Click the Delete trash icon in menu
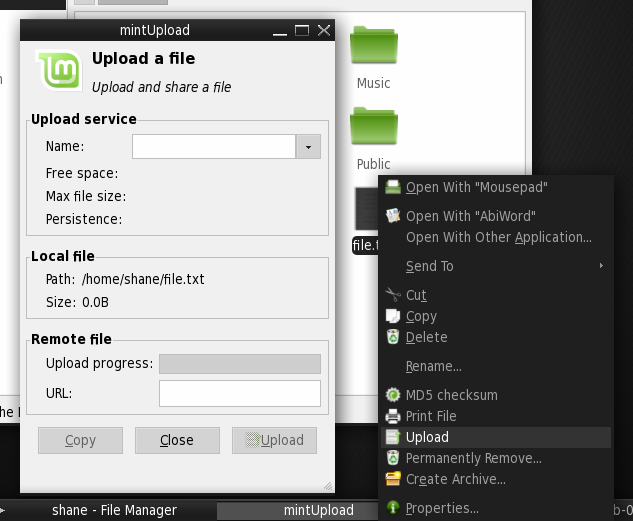Image resolution: width=633 pixels, height=521 pixels. pos(393,337)
